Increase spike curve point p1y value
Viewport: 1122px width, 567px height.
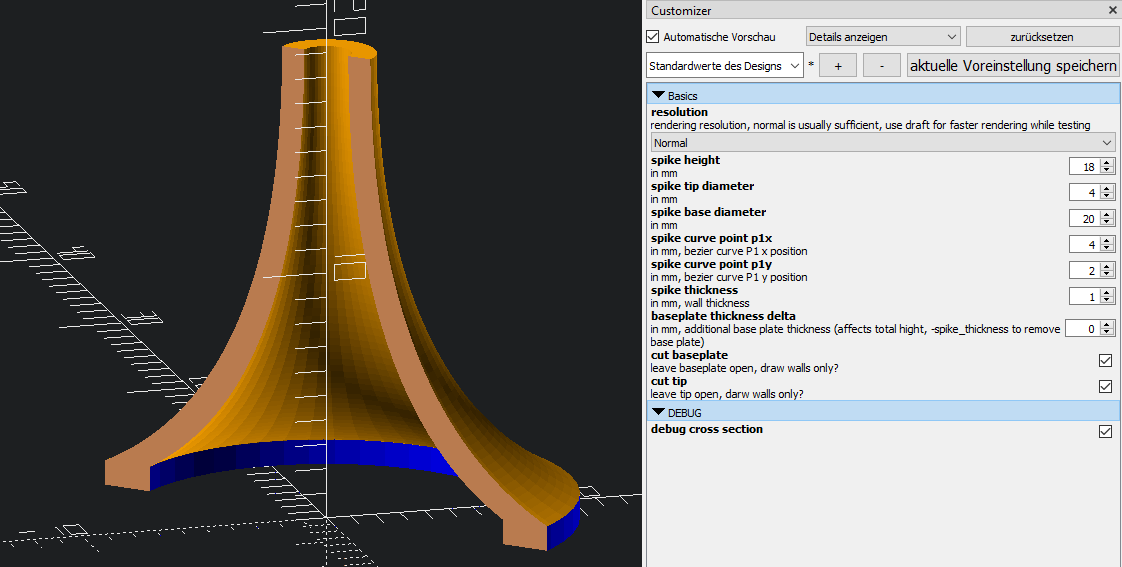[1107, 267]
